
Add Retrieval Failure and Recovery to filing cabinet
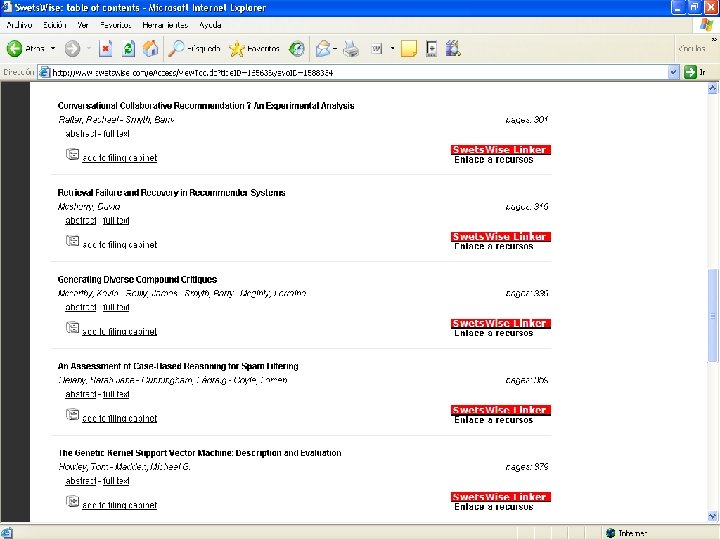pos(119,245)
